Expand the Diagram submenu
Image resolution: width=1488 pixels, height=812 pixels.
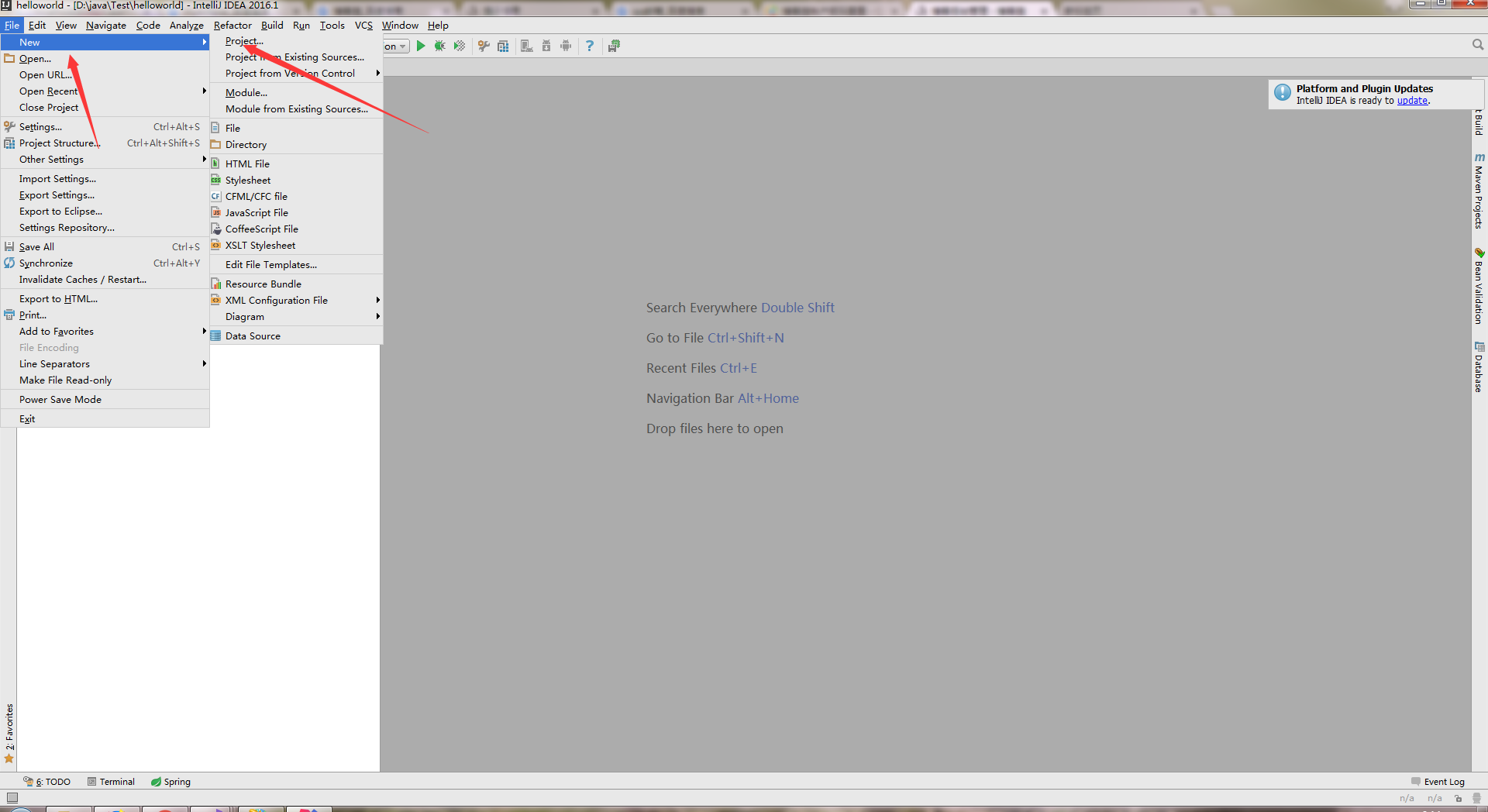297,317
